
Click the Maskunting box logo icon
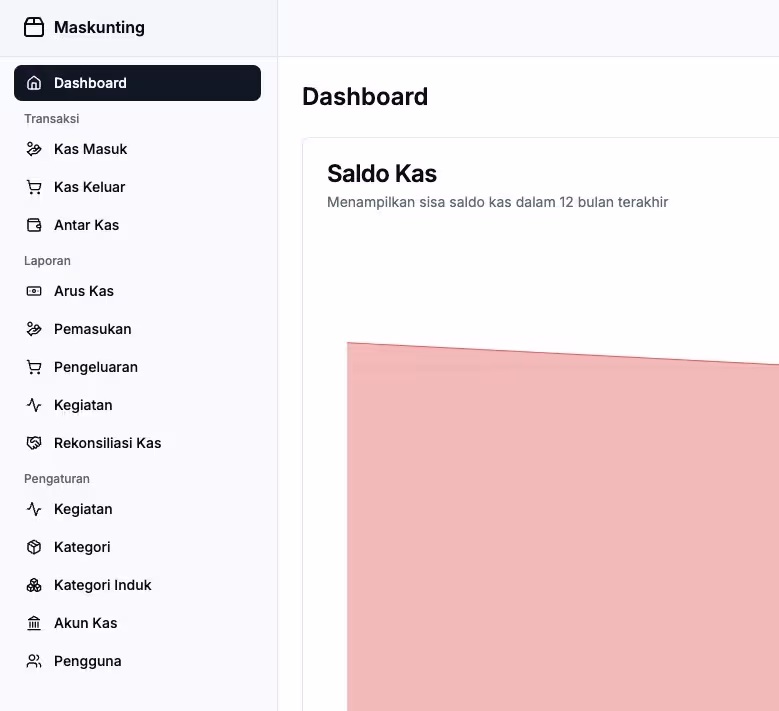(x=34, y=27)
